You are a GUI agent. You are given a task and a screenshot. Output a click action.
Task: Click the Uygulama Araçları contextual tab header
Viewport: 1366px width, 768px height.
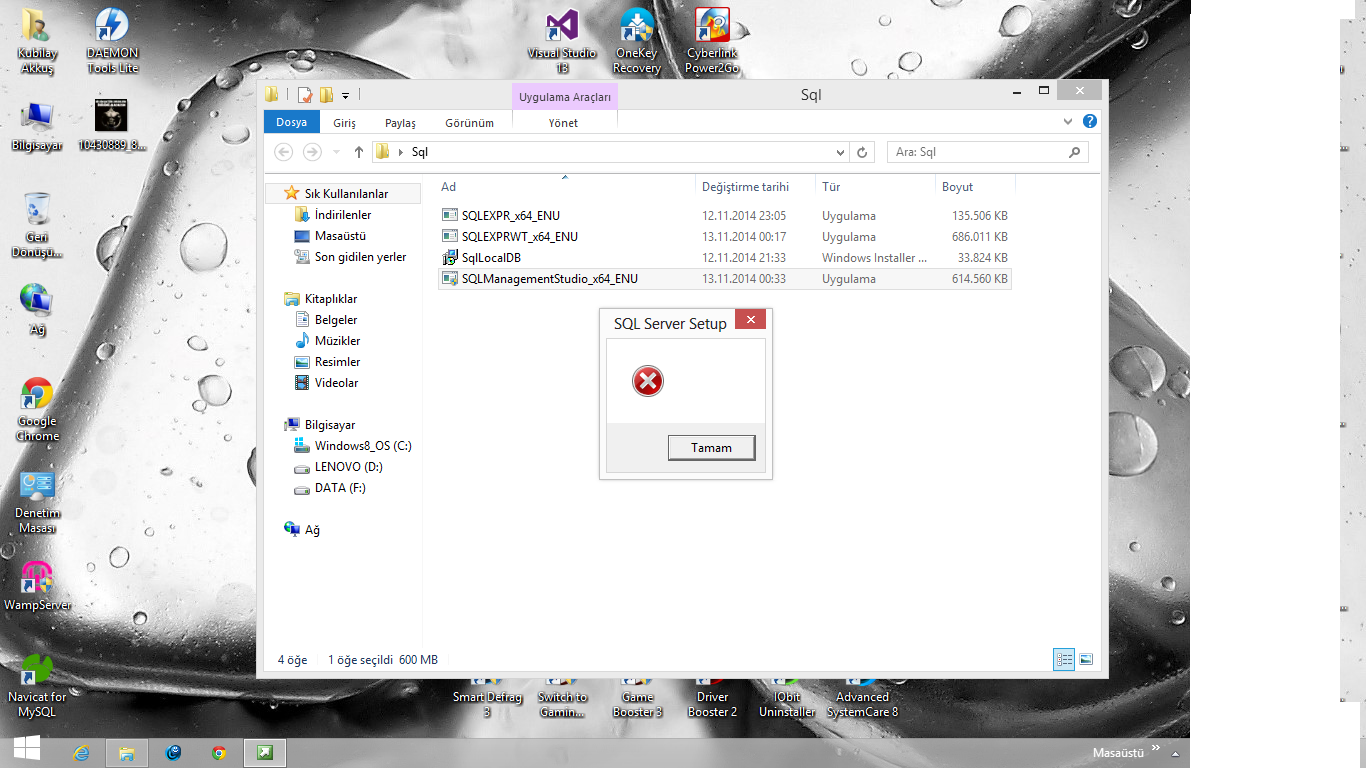(565, 97)
